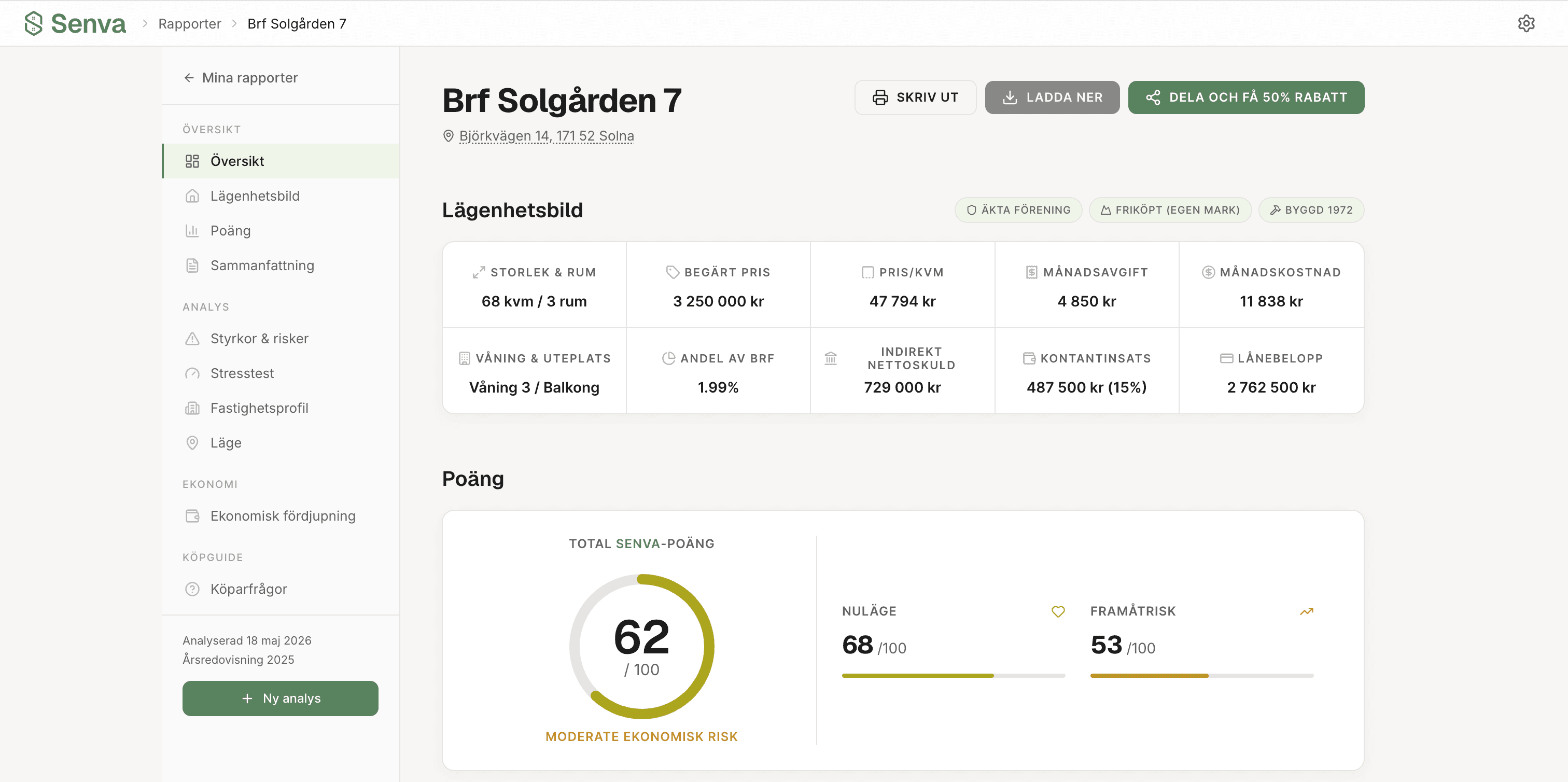This screenshot has height=782, width=1568.
Task: Click the location pin icon by the address
Action: coord(448,136)
